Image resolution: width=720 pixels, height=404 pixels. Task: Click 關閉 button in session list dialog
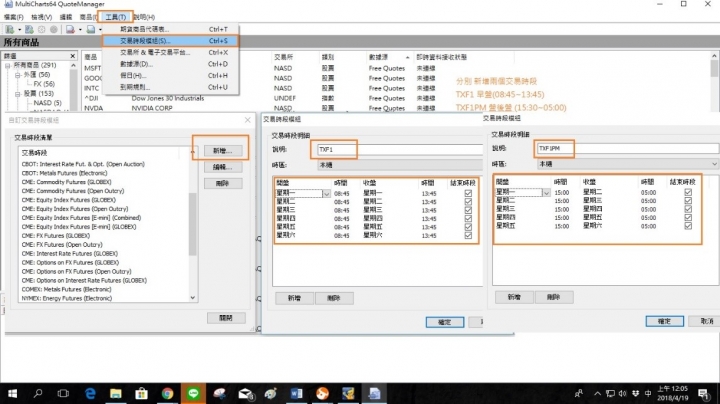point(226,318)
